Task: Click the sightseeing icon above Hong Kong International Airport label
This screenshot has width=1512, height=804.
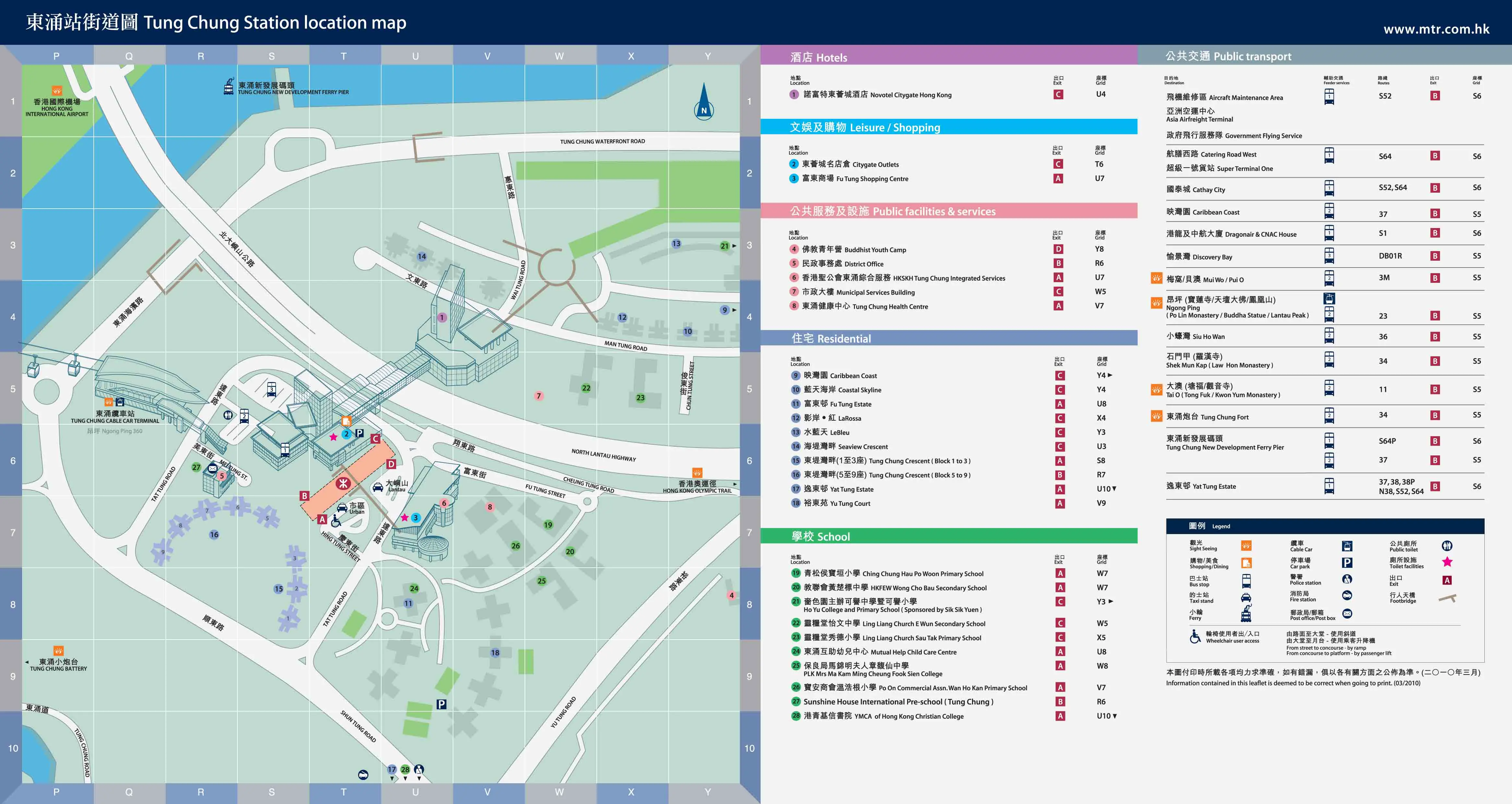Action: point(57,91)
